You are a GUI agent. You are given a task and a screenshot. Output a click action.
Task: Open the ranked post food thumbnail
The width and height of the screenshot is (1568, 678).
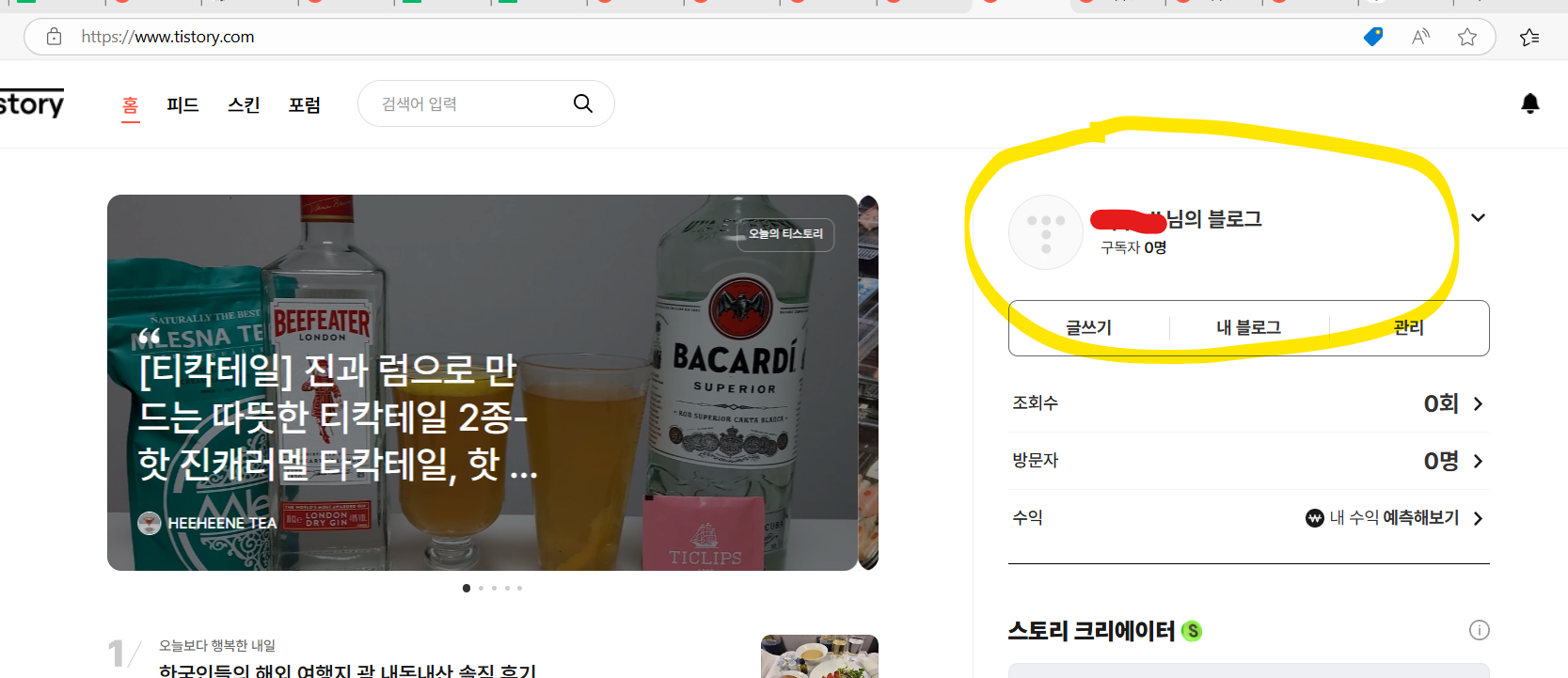pyautogui.click(x=819, y=656)
